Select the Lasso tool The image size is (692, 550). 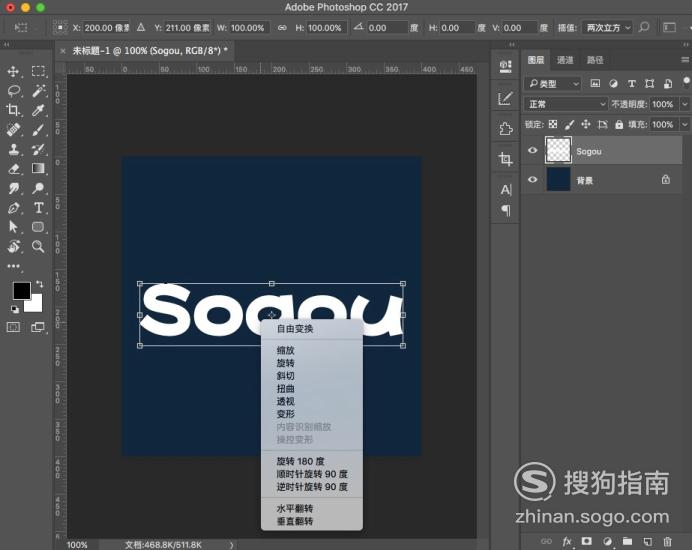pyautogui.click(x=14, y=91)
